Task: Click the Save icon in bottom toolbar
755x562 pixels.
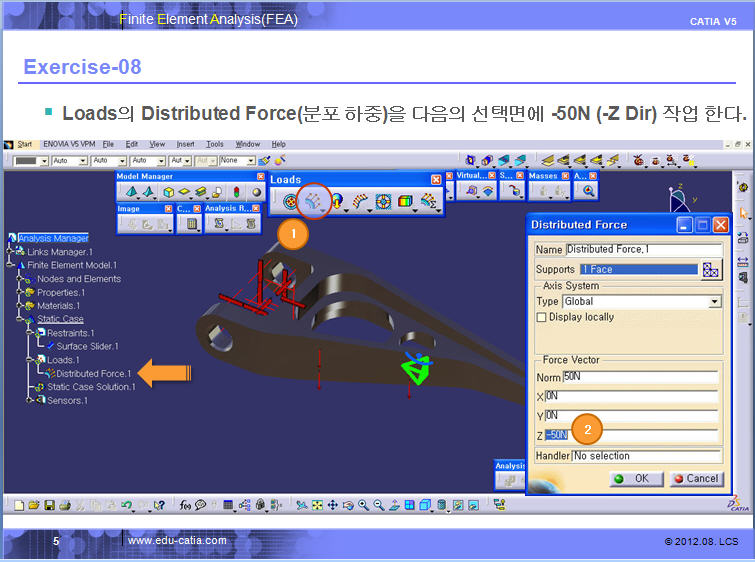Action: (x=49, y=505)
